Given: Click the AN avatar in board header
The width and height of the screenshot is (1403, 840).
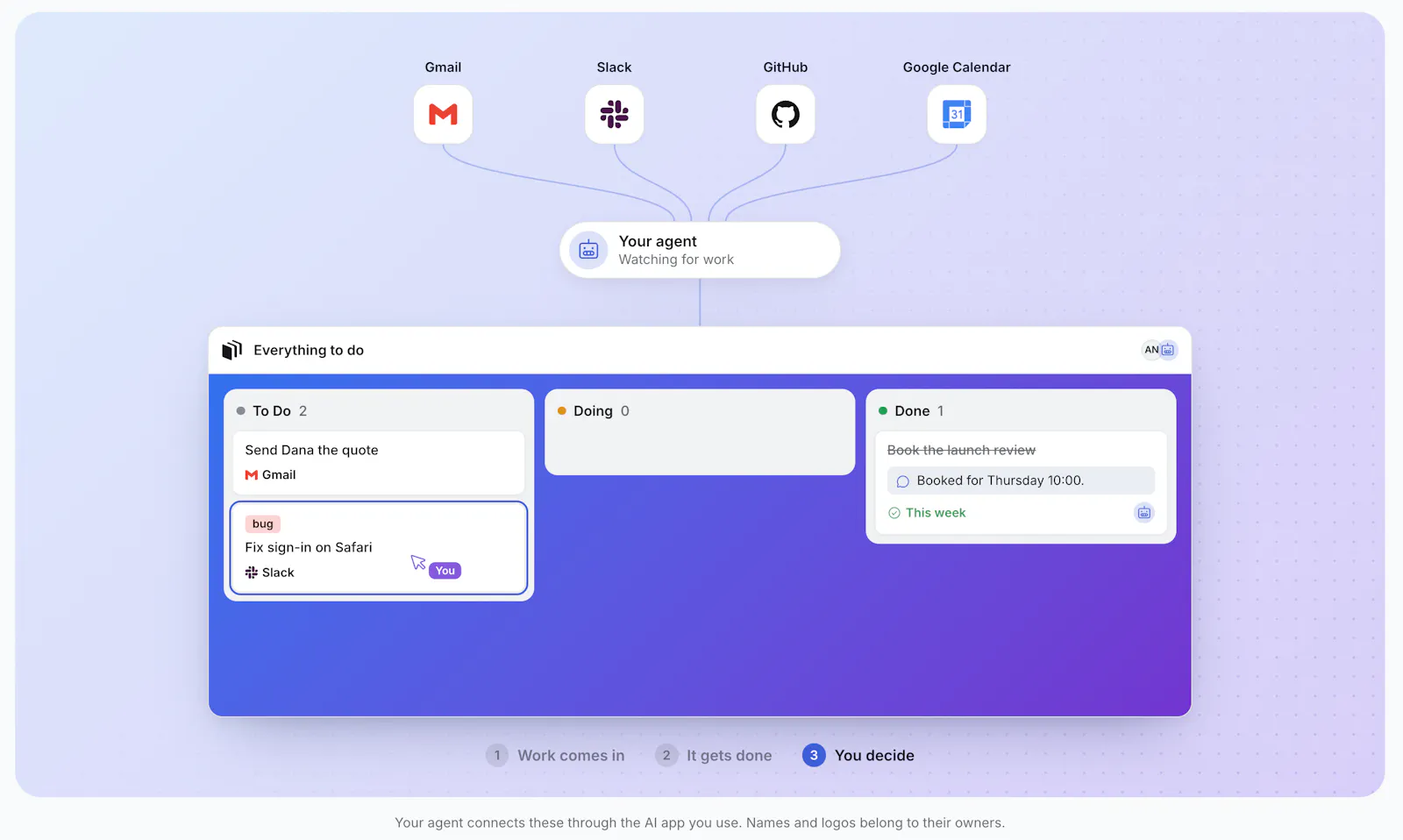Looking at the screenshot, I should click(1151, 350).
